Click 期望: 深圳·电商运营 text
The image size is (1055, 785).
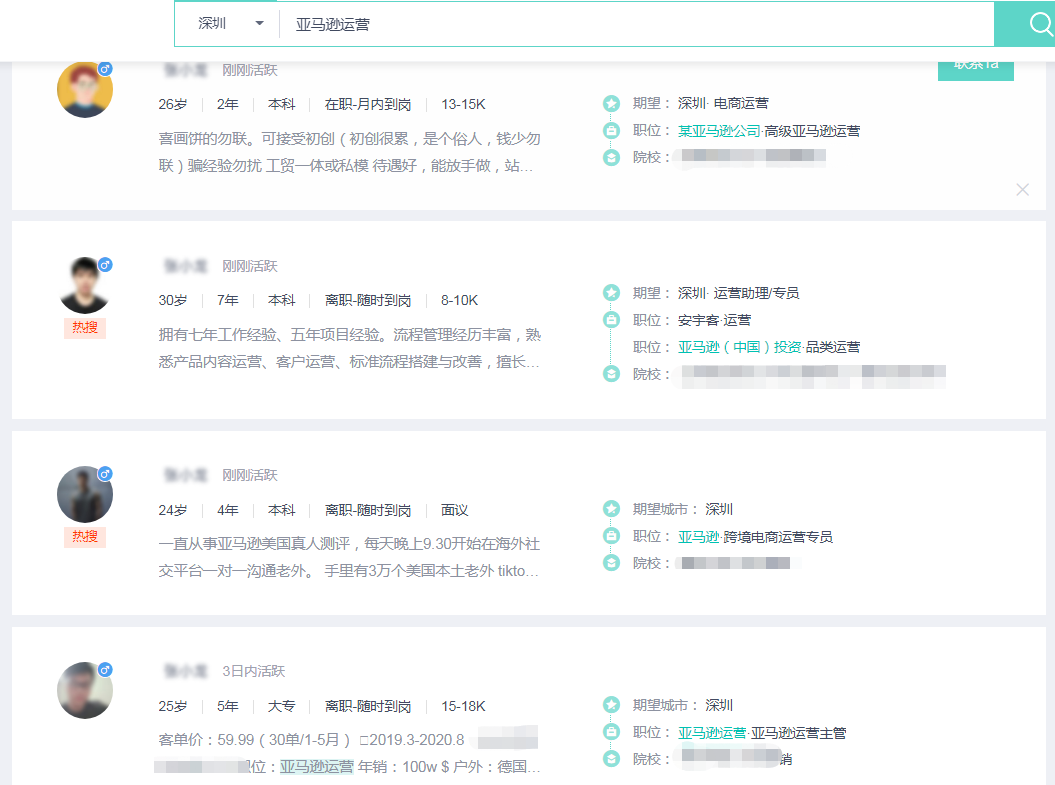[x=700, y=104]
